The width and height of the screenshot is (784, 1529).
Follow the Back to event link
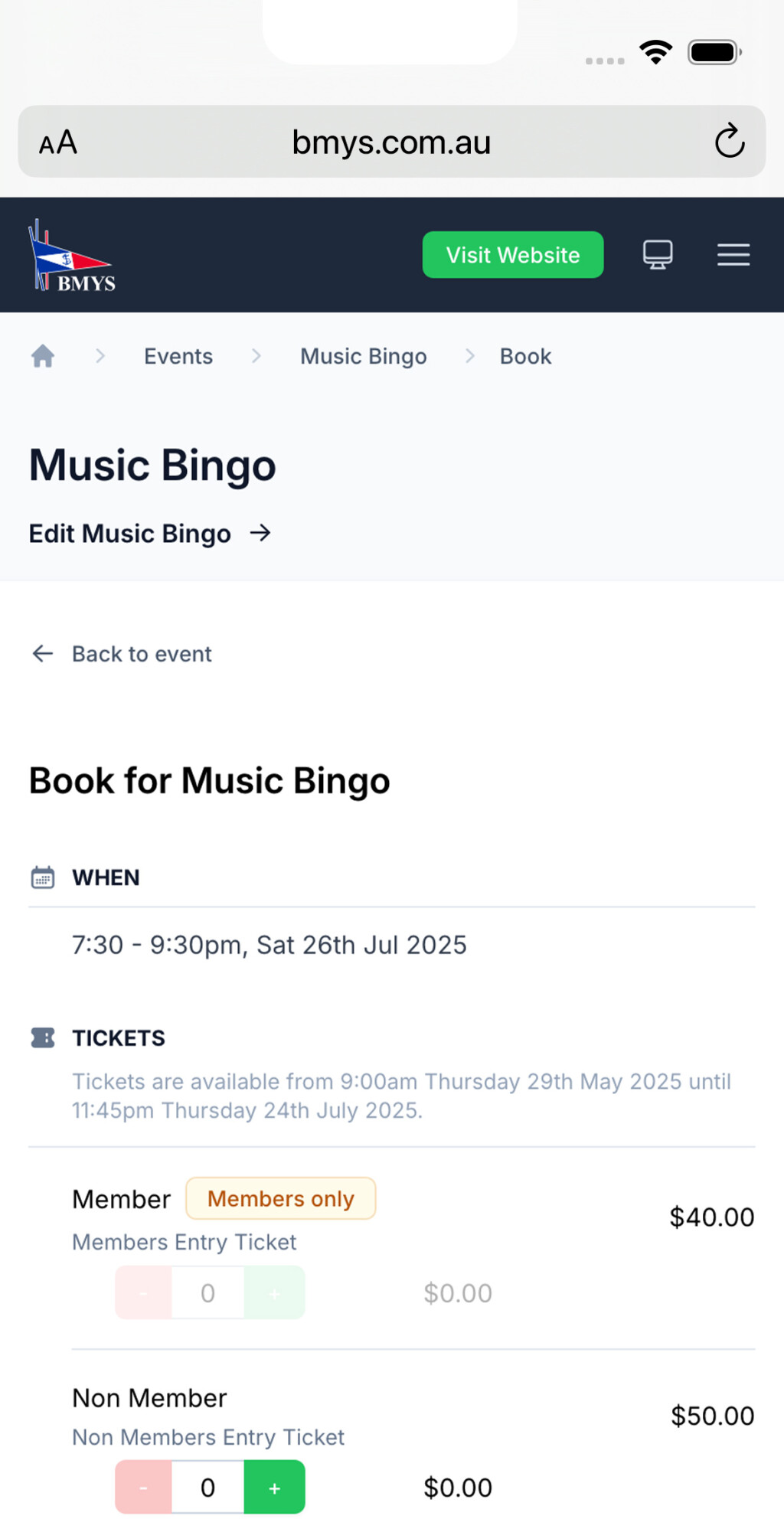coord(142,654)
